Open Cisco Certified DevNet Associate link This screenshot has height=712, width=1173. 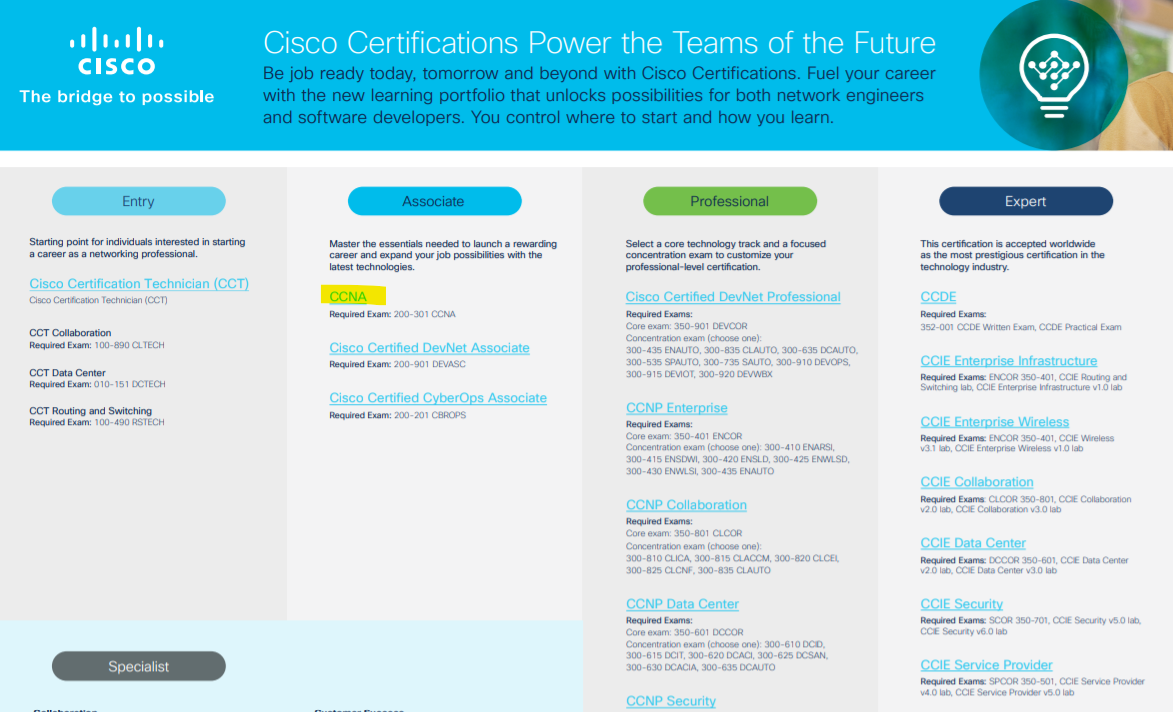[429, 348]
